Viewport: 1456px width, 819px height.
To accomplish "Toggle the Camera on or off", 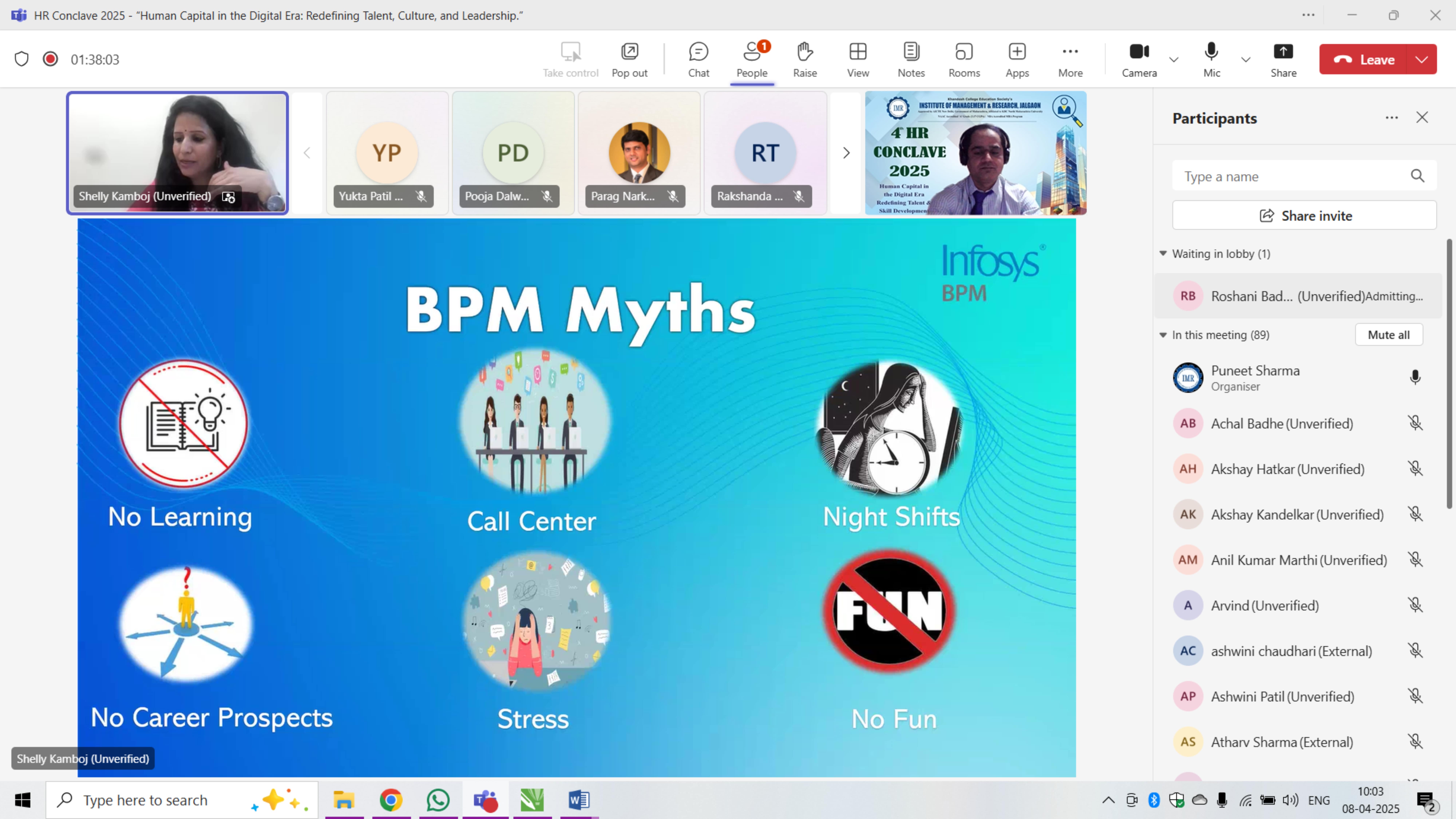I will (x=1139, y=59).
